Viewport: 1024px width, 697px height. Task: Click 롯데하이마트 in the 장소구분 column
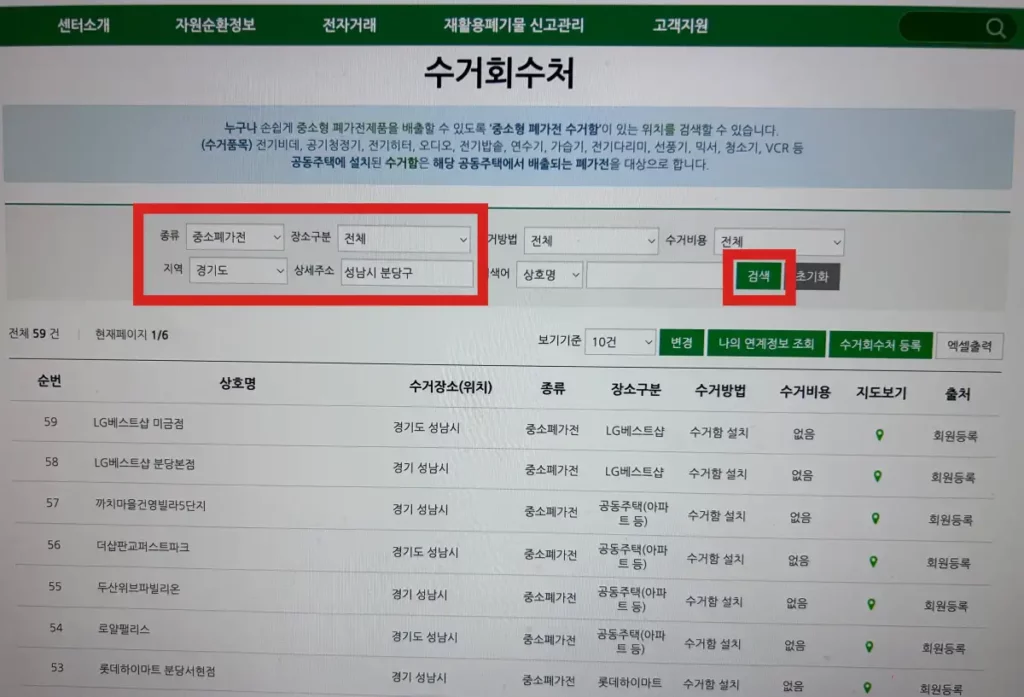630,683
